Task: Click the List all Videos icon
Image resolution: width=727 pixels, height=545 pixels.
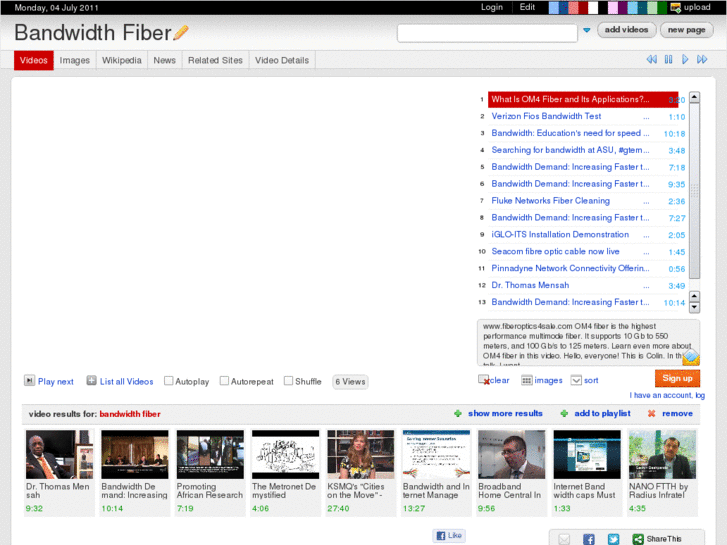Action: [91, 381]
